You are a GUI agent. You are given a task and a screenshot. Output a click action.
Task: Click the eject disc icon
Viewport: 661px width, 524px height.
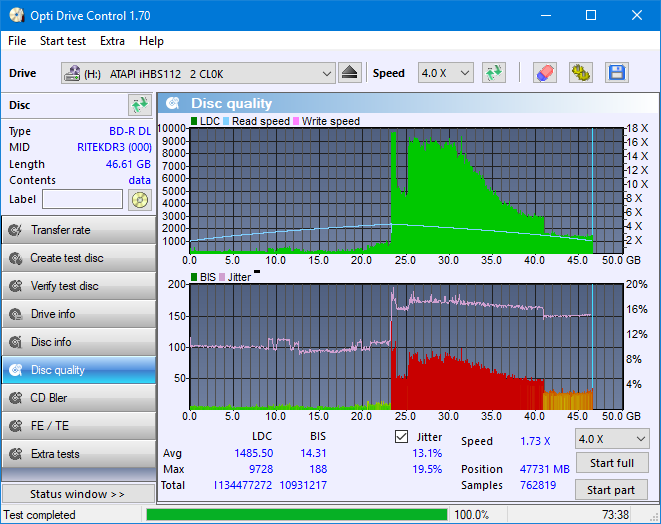point(349,73)
